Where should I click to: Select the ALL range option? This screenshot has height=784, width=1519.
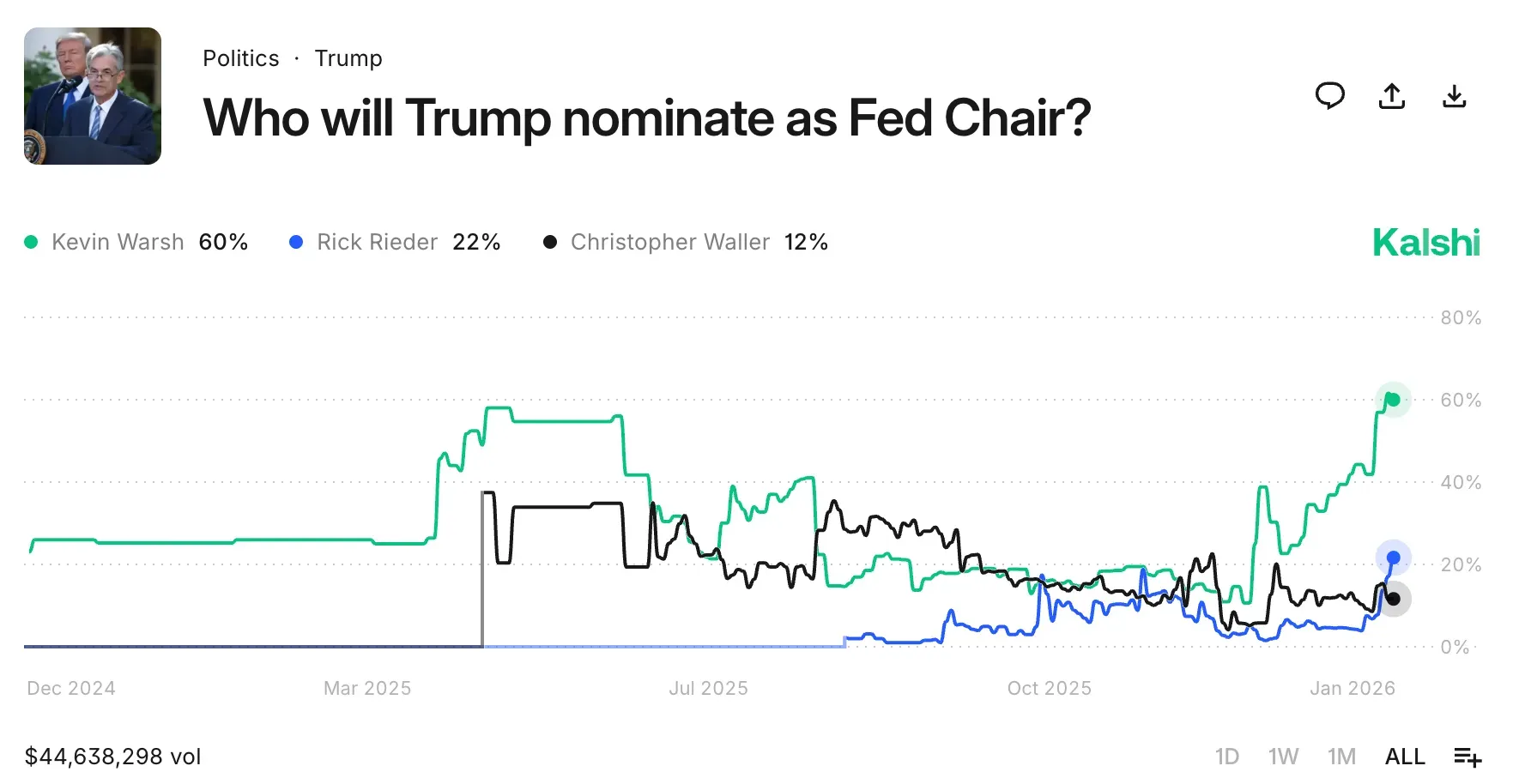[1404, 756]
